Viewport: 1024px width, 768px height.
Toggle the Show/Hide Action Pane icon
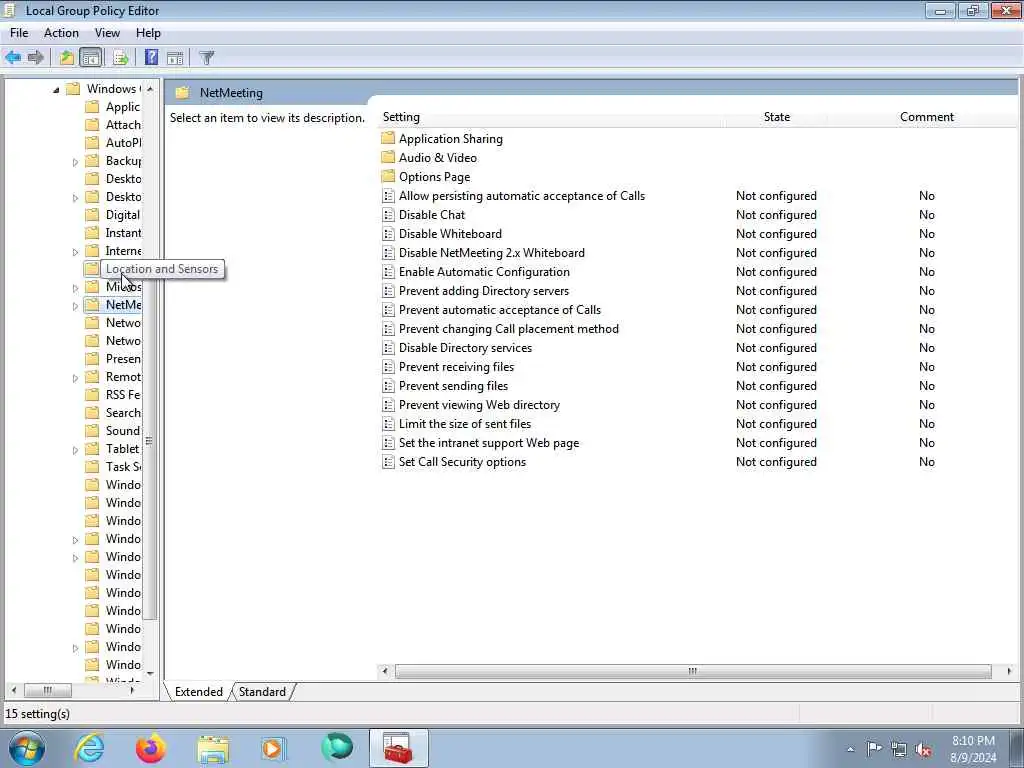click(175, 57)
